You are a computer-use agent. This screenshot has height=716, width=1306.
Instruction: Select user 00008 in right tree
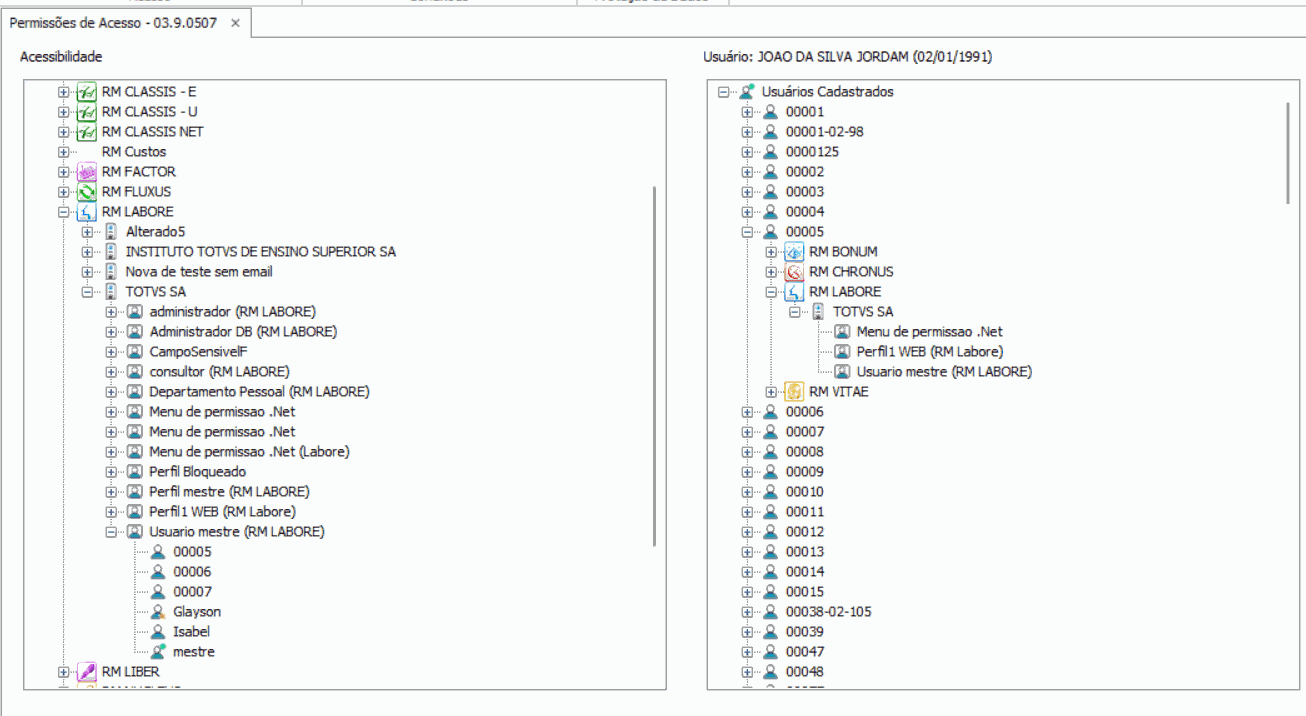(805, 452)
